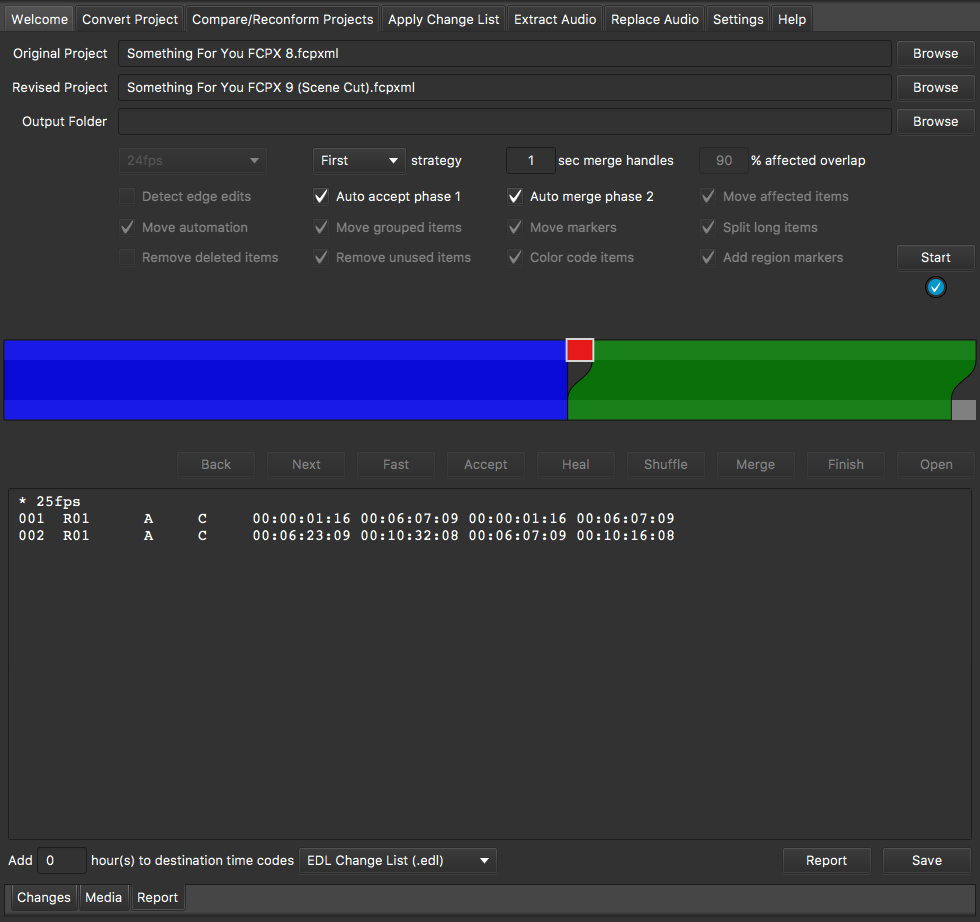The height and width of the screenshot is (922, 980).
Task: Toggle Color code items checkbox
Action: 514,258
